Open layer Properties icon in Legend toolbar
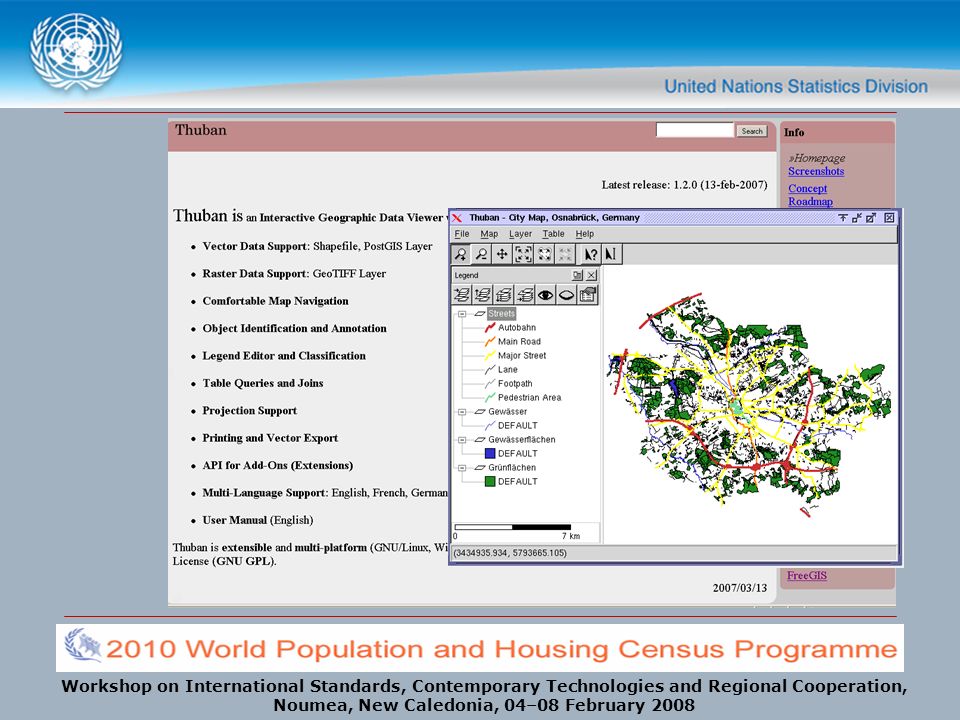 [588, 295]
